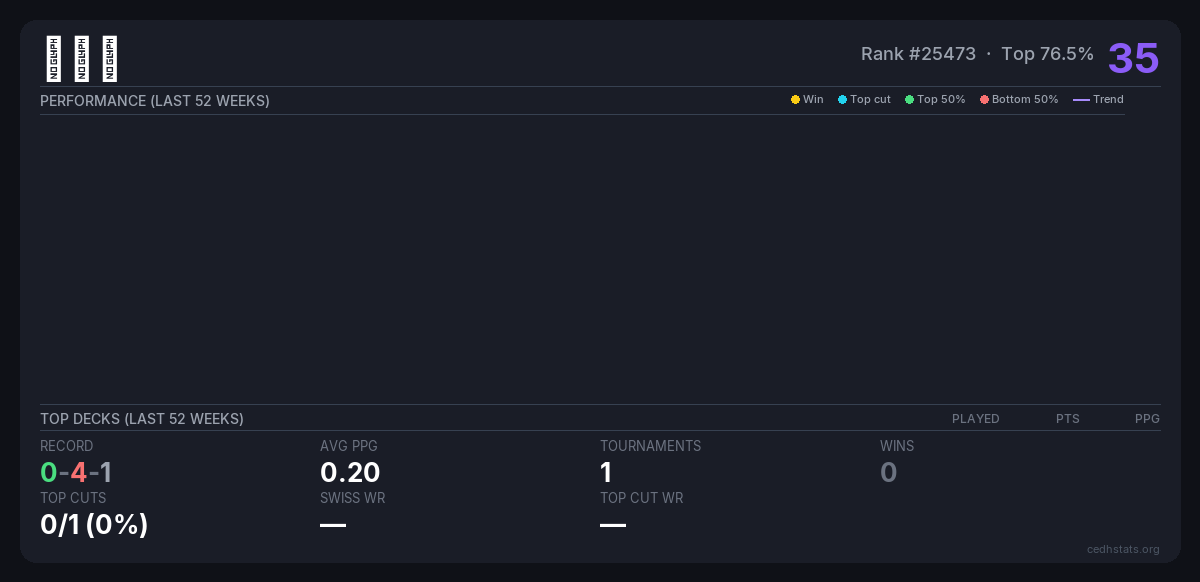Click the purple Trend line marker
Viewport: 1200px width, 582px height.
(x=1081, y=100)
